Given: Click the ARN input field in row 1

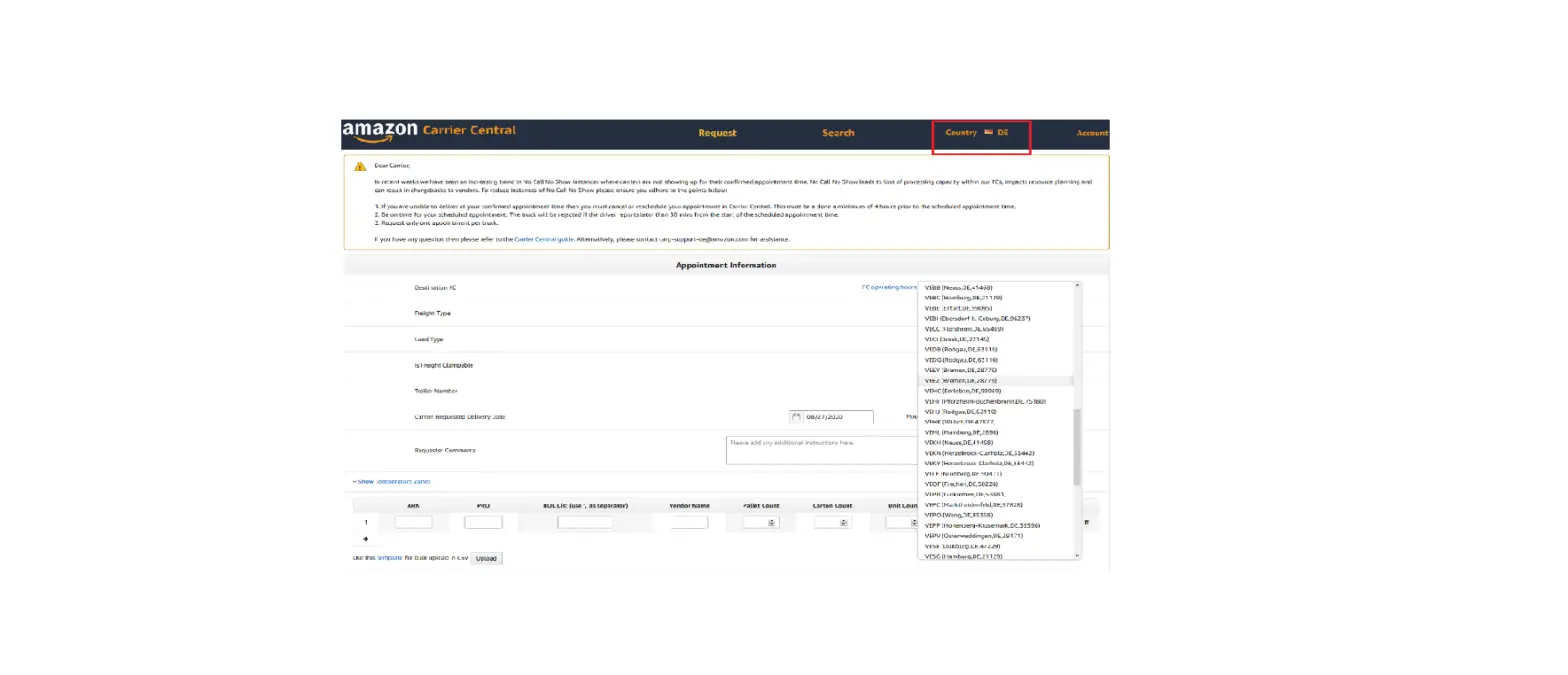Looking at the screenshot, I should click(x=413, y=522).
